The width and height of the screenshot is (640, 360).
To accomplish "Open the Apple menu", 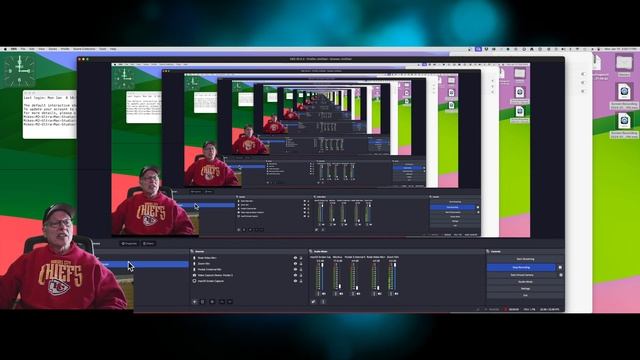I will [x=5, y=49].
